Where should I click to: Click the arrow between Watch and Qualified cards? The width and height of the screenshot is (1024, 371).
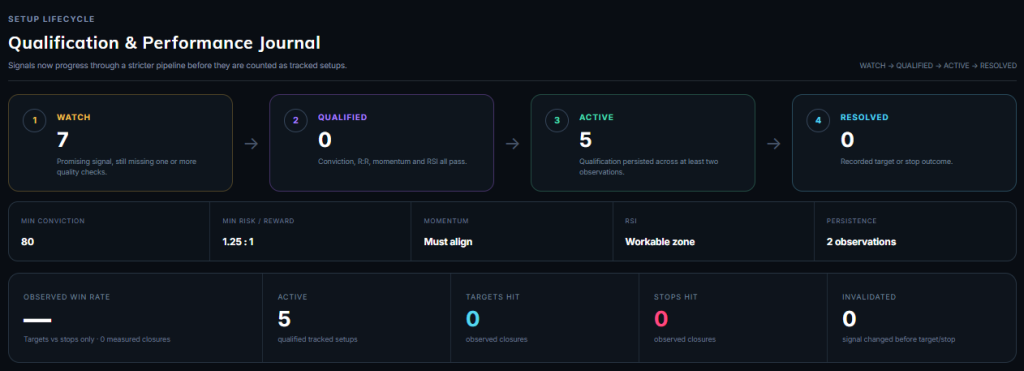[x=251, y=143]
